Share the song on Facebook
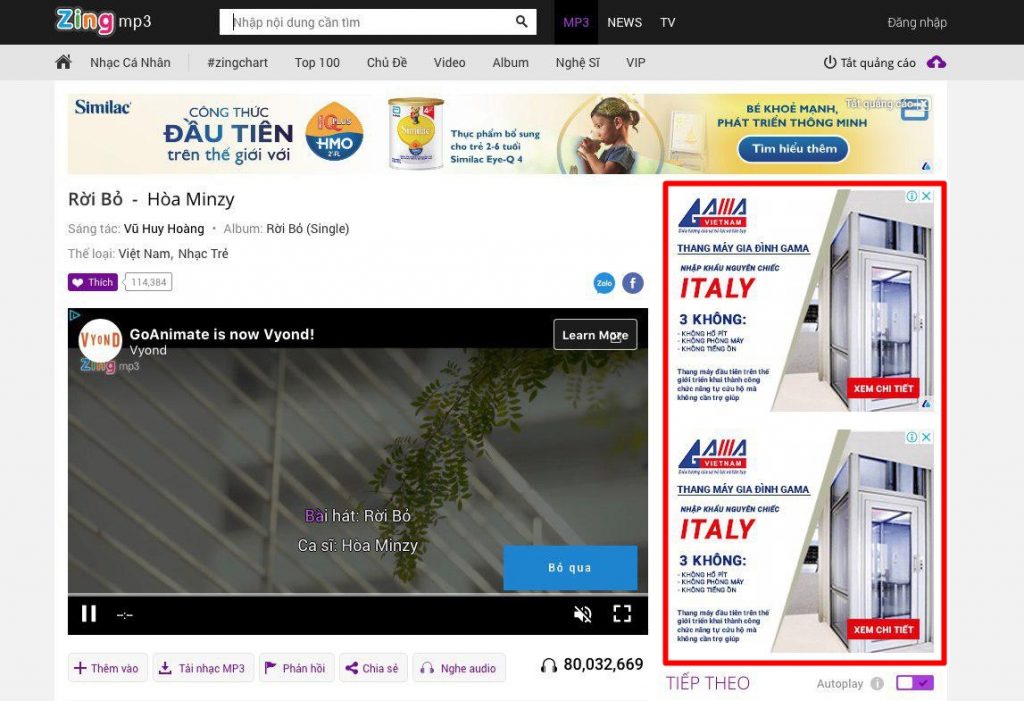1024x701 pixels. pos(633,283)
